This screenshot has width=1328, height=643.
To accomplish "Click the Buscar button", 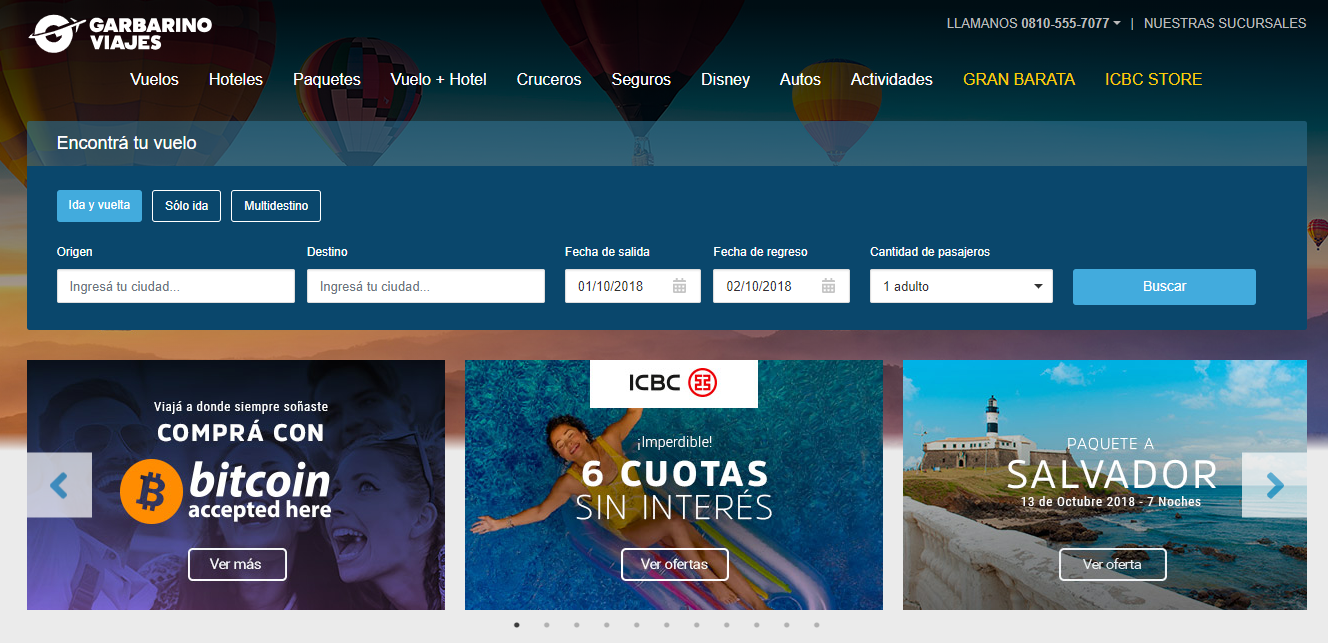I will [x=1164, y=286].
